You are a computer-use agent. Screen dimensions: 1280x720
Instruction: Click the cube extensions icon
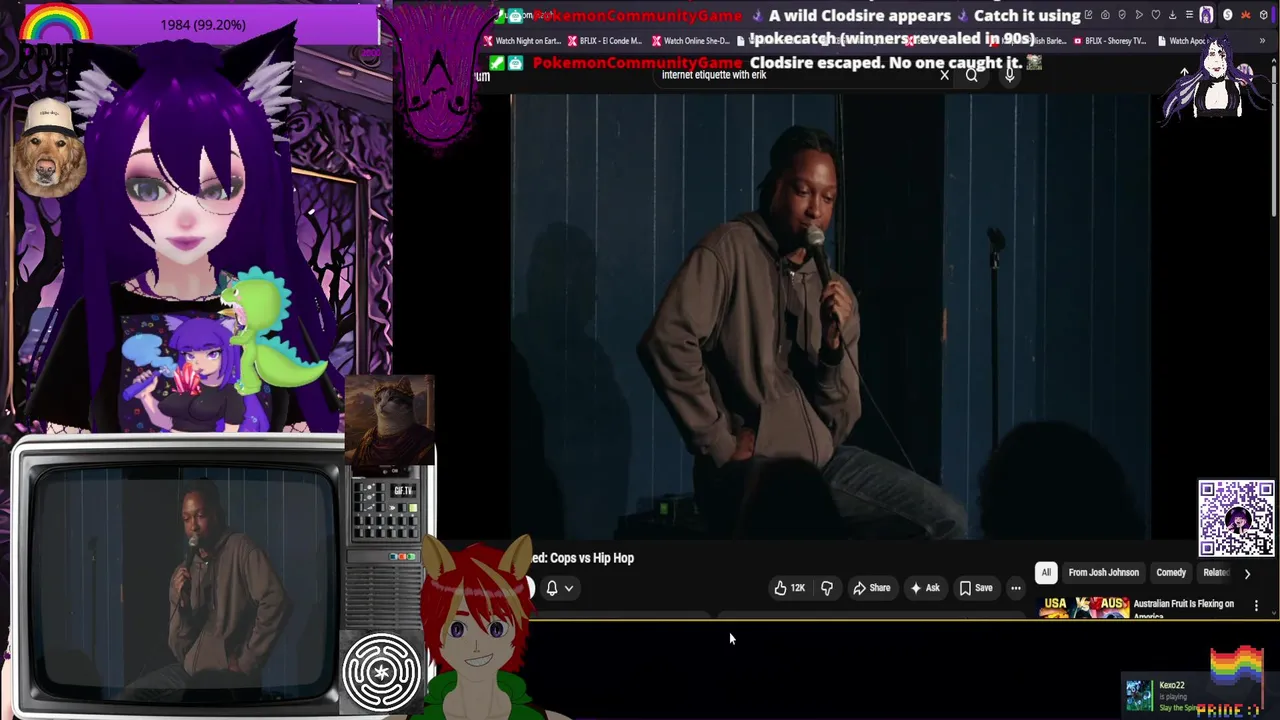[x=1263, y=15]
